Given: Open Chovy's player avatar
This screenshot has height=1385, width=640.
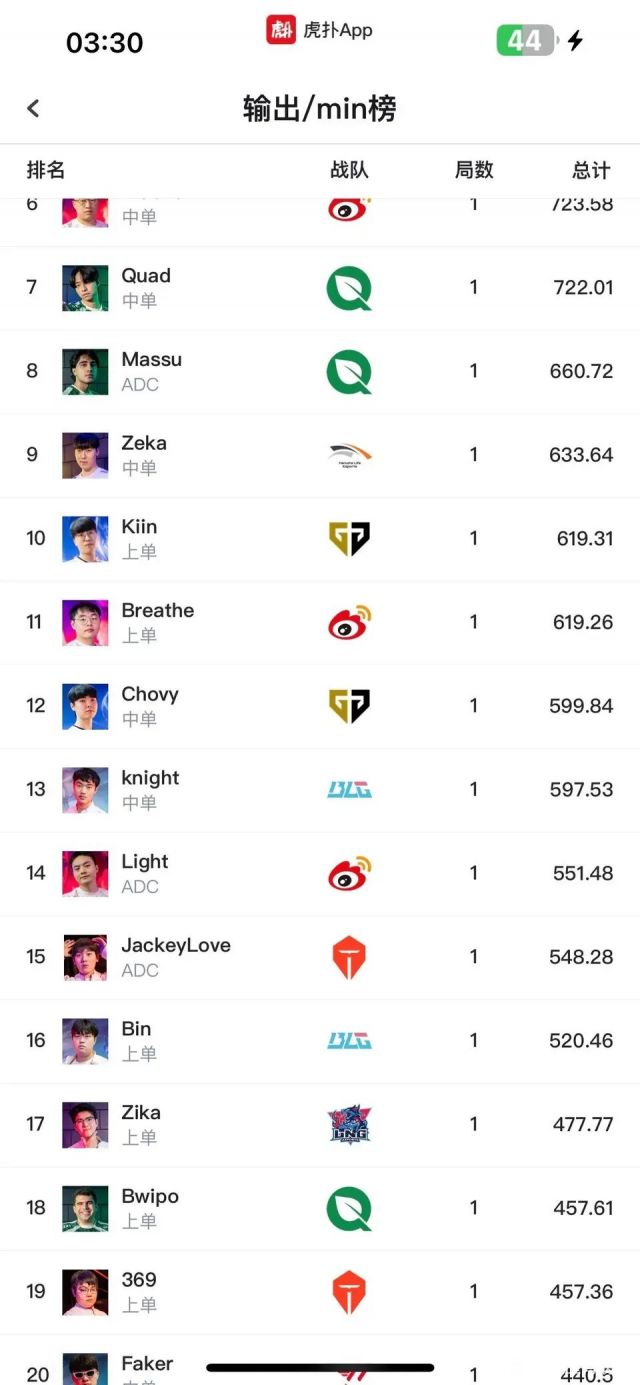Looking at the screenshot, I should point(85,706).
